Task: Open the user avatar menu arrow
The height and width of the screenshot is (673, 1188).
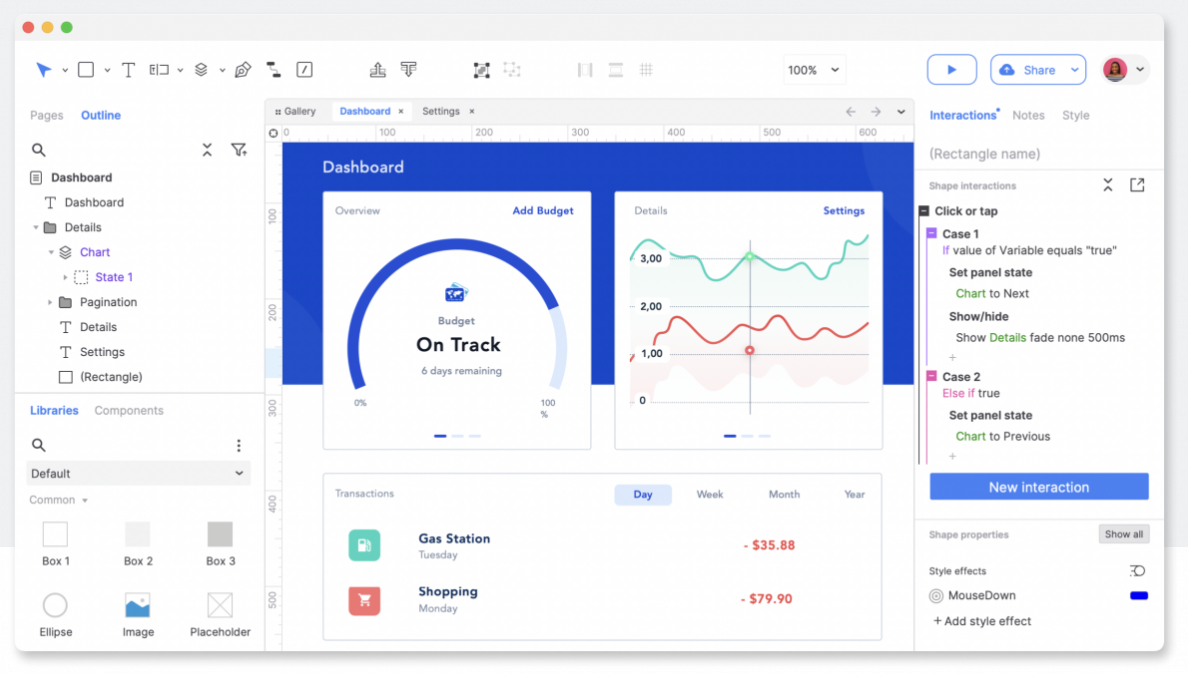Action: [1140, 70]
